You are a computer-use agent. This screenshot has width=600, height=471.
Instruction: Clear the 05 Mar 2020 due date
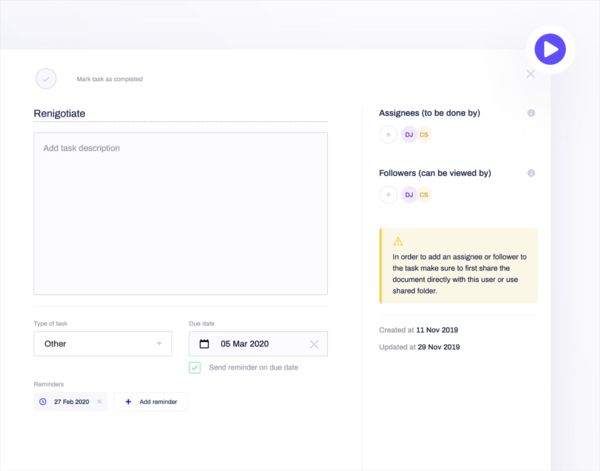(314, 344)
